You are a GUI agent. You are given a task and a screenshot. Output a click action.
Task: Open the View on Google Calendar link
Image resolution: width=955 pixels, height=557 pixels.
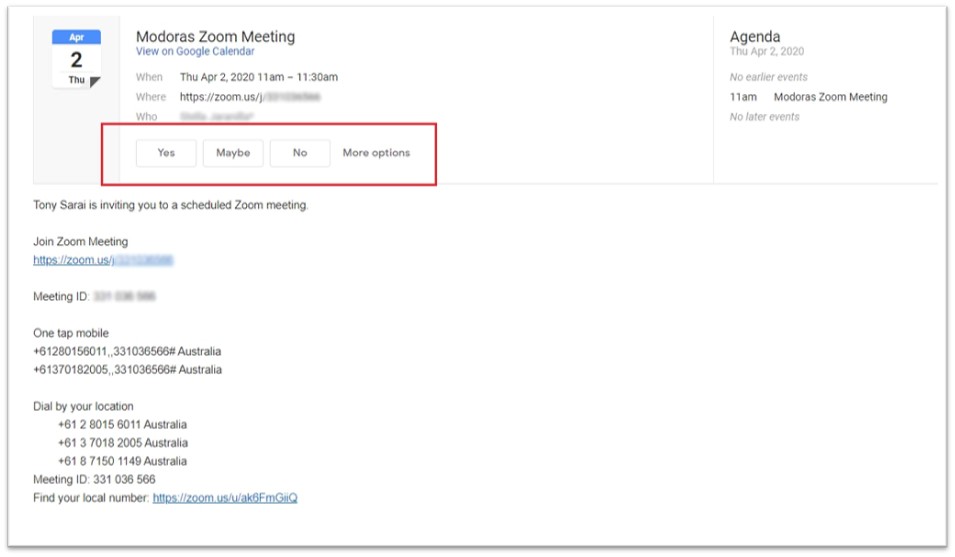(195, 52)
